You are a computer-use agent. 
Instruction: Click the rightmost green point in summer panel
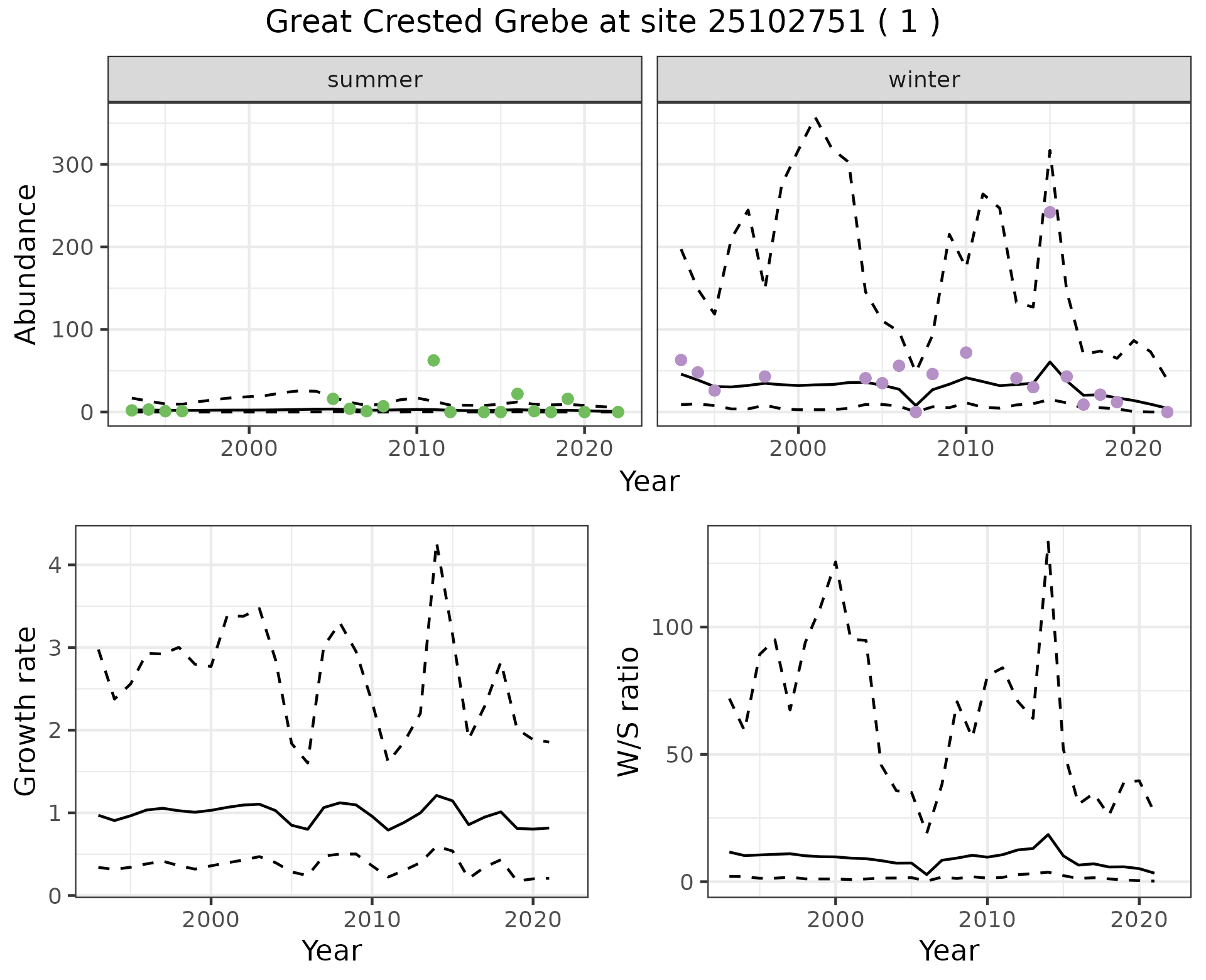[x=618, y=412]
